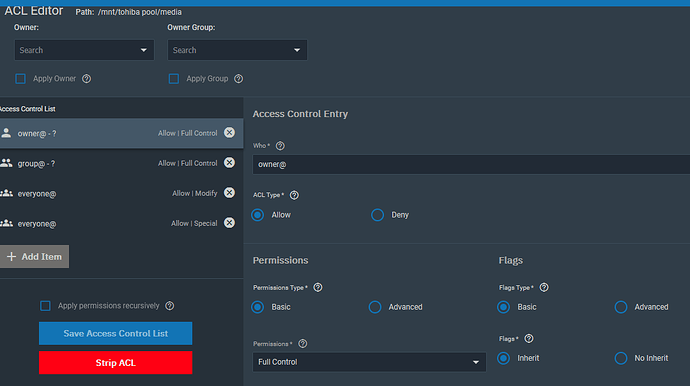Open the Owner search dropdown
The image size is (690, 386).
[84, 50]
